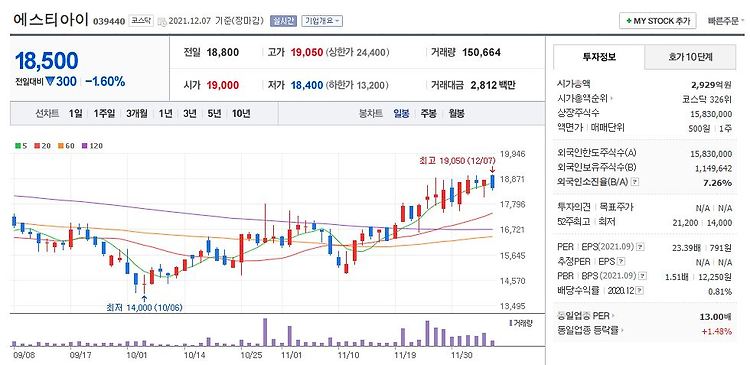Click the 고가 value 19,050
The height and width of the screenshot is (365, 750).
pos(307,53)
